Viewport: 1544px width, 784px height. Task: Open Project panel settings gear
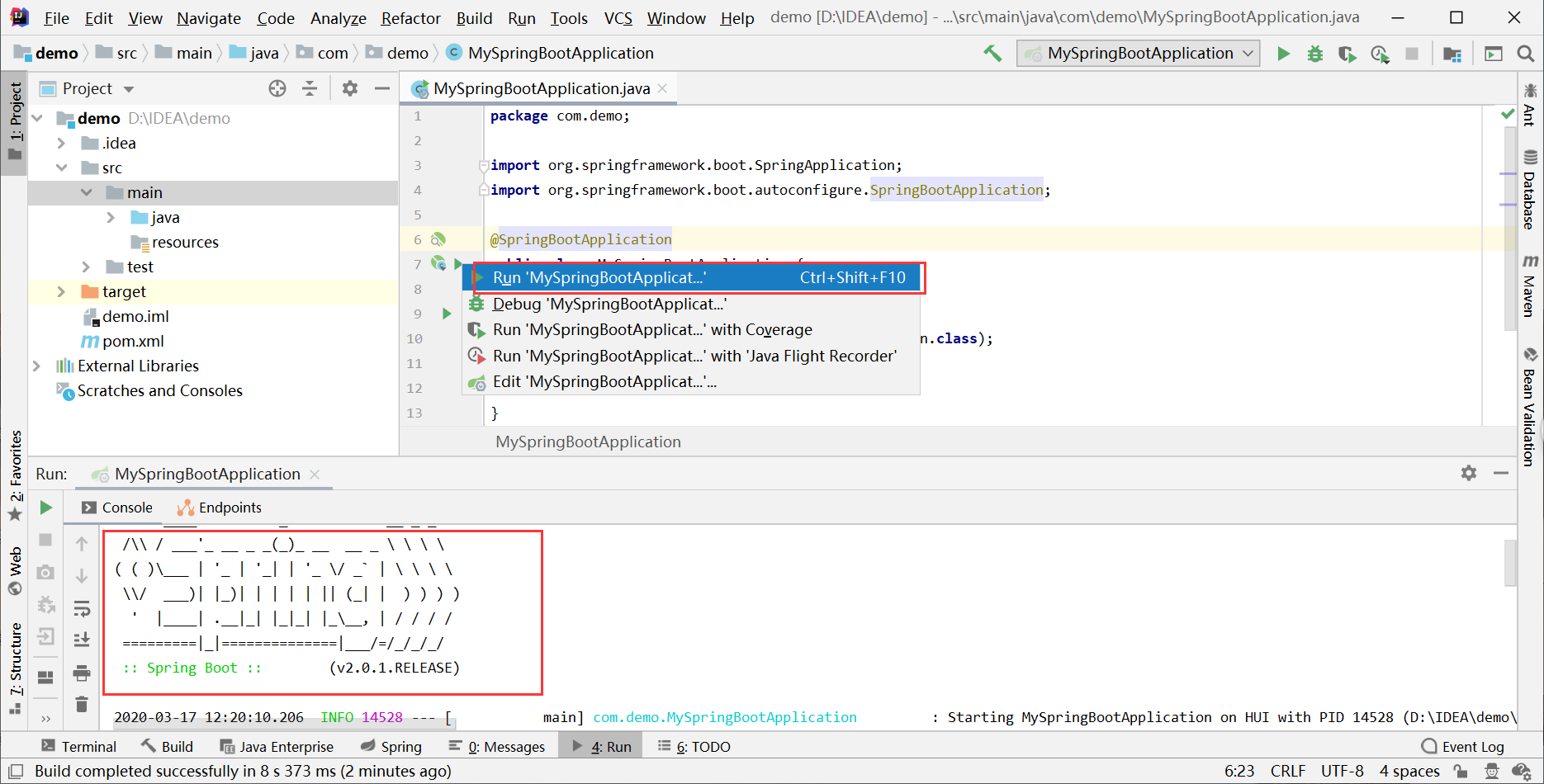click(350, 88)
